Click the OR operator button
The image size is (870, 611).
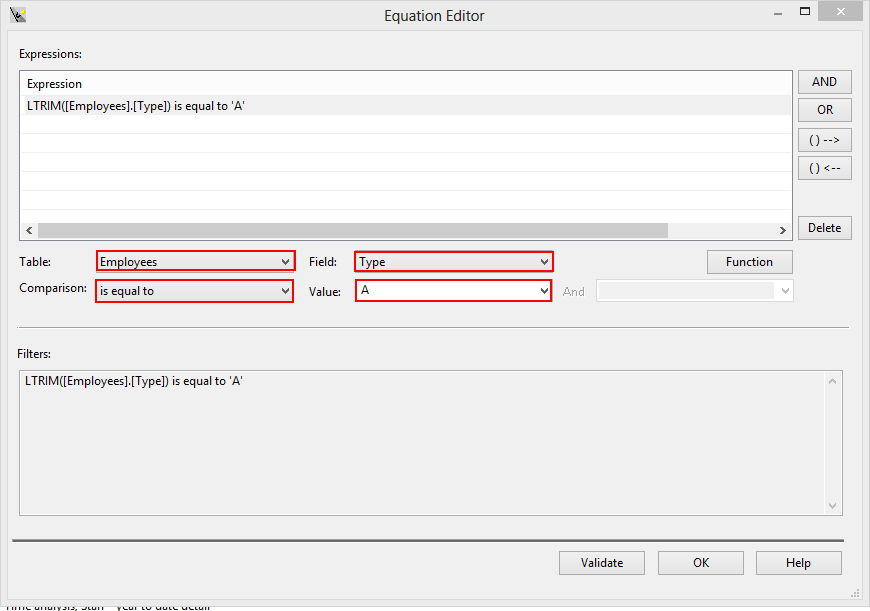point(824,110)
